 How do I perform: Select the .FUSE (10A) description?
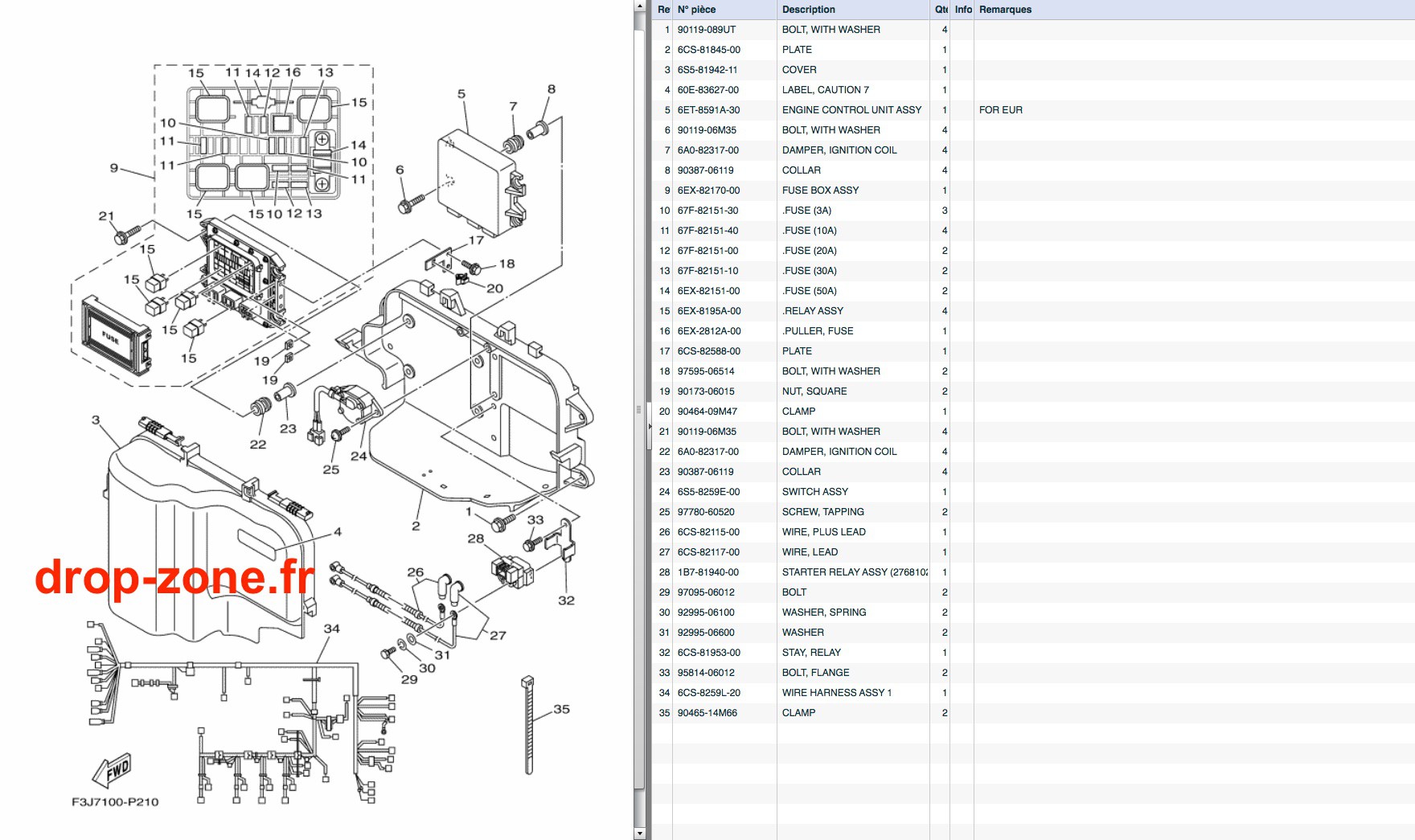click(x=810, y=231)
